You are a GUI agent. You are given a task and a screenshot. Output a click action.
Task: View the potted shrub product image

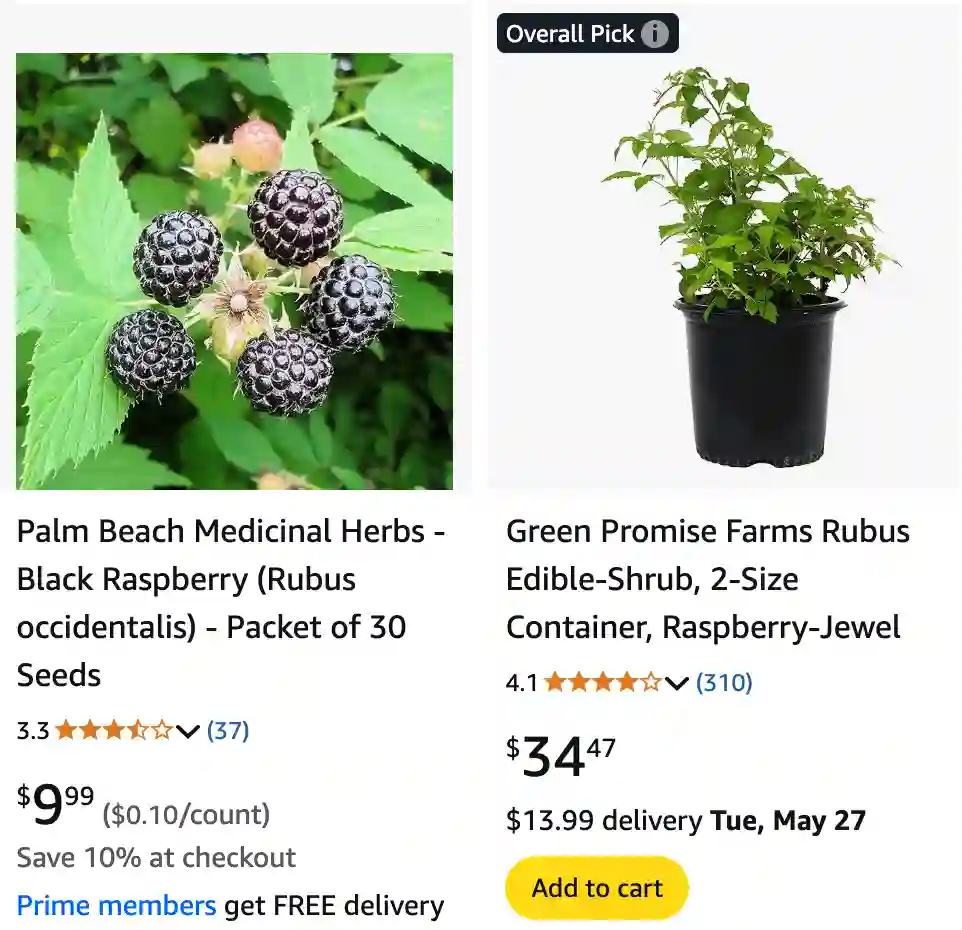pos(724,250)
